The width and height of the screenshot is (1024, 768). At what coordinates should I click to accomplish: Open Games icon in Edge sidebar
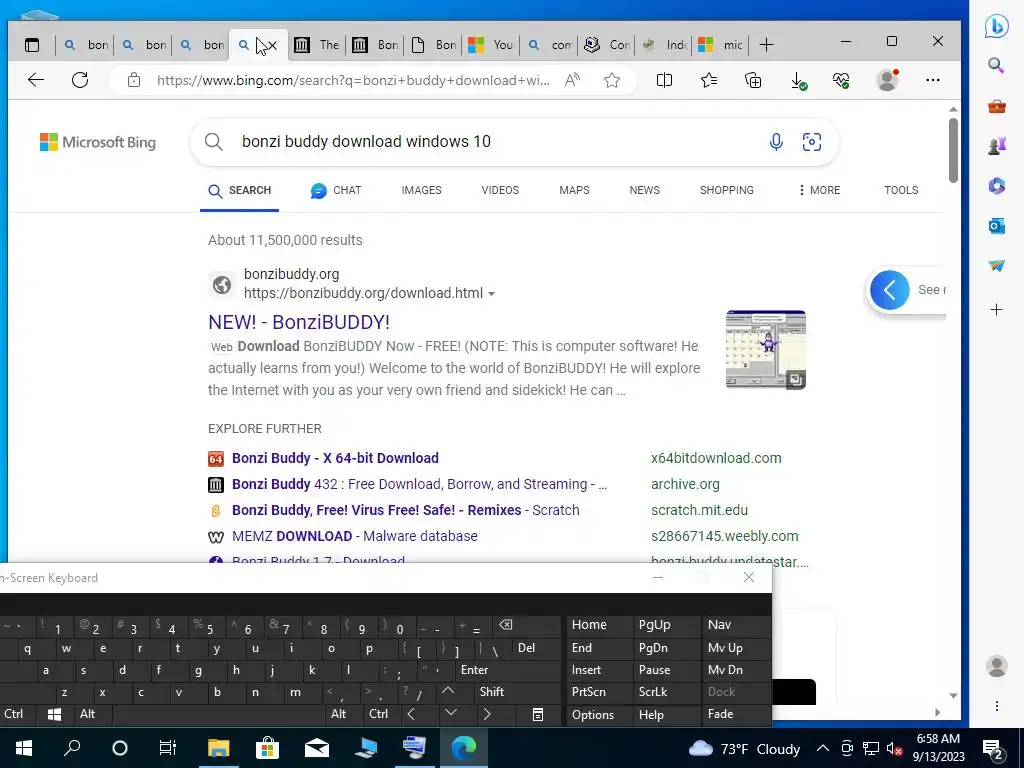click(x=997, y=146)
